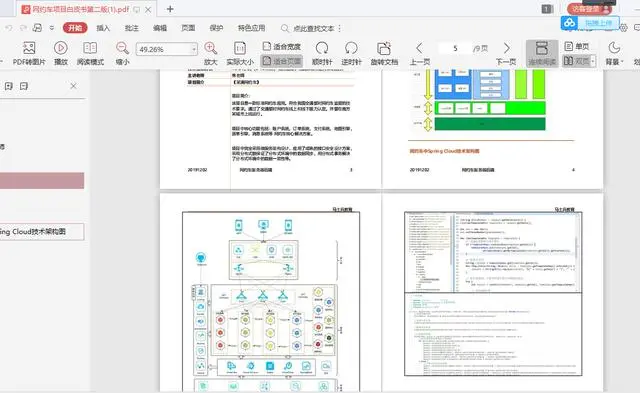Select the highlighted pink bookmark entry

[42, 180]
